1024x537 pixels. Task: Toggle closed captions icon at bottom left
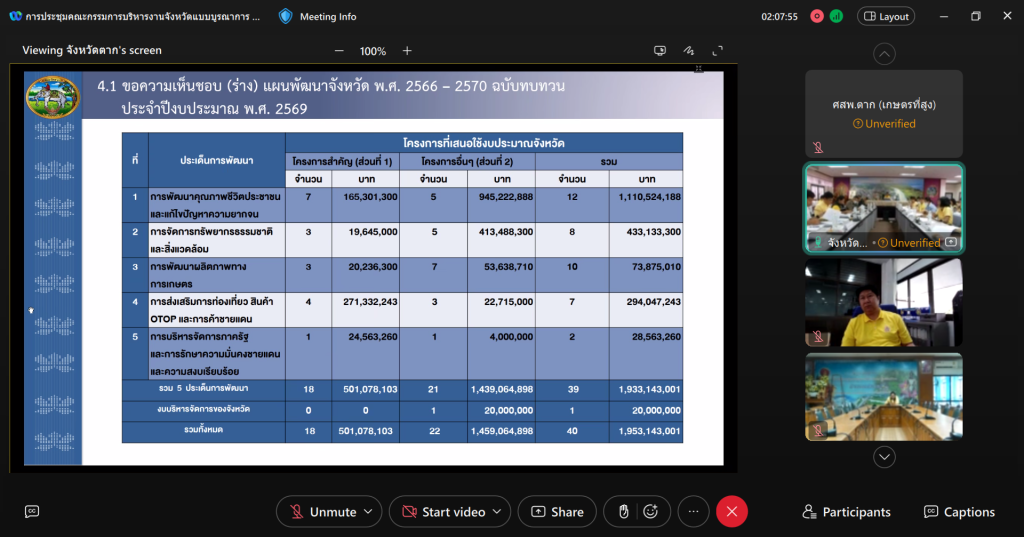(x=32, y=512)
